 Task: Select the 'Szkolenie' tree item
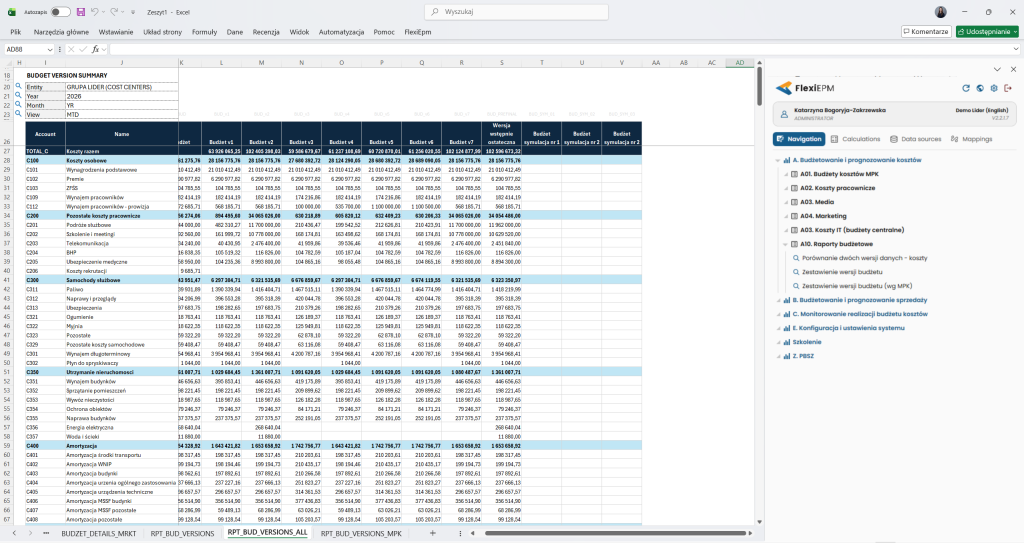pos(807,342)
